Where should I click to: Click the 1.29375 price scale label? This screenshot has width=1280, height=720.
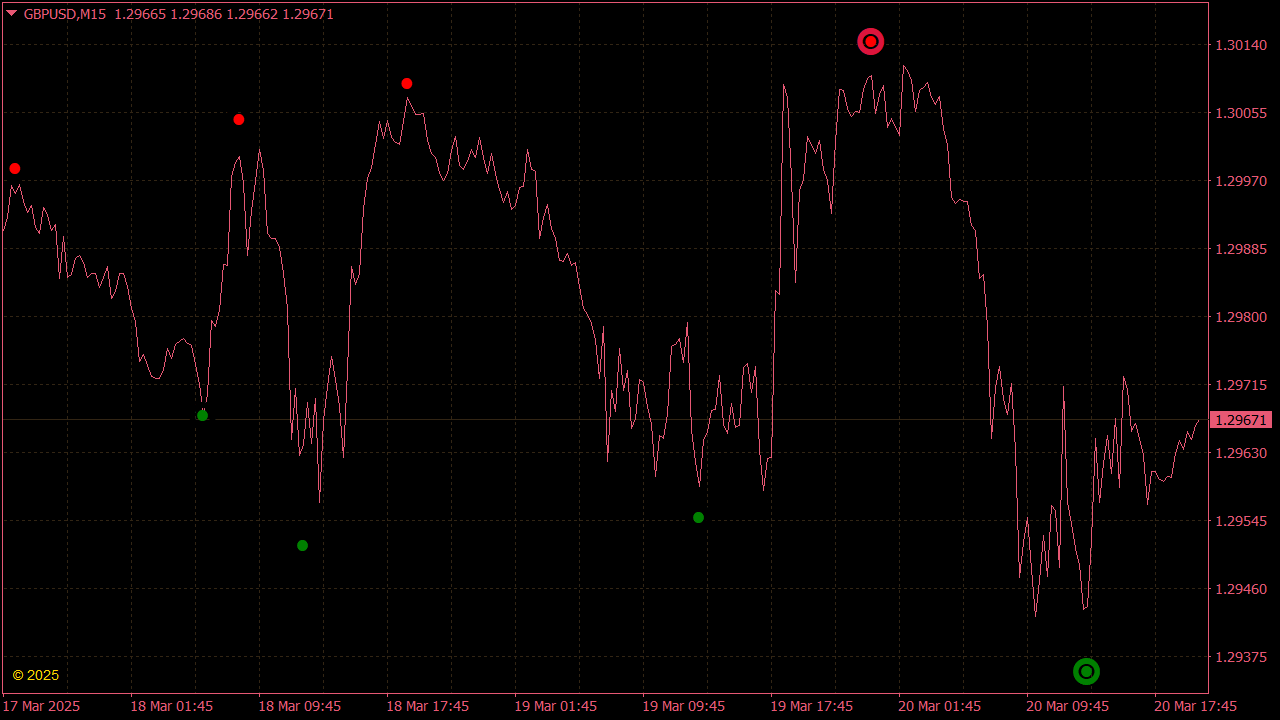1241,657
